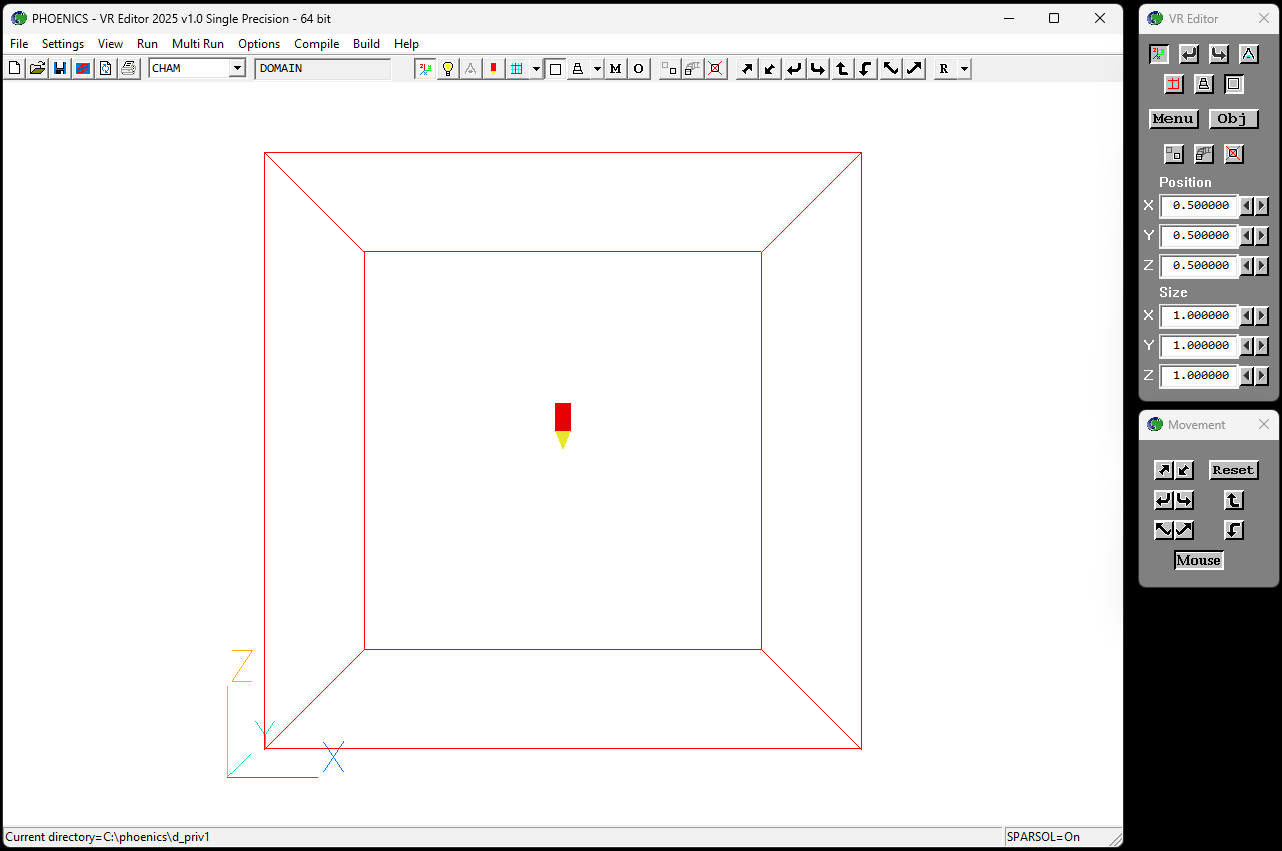
Task: Open the Options menu
Action: (259, 44)
